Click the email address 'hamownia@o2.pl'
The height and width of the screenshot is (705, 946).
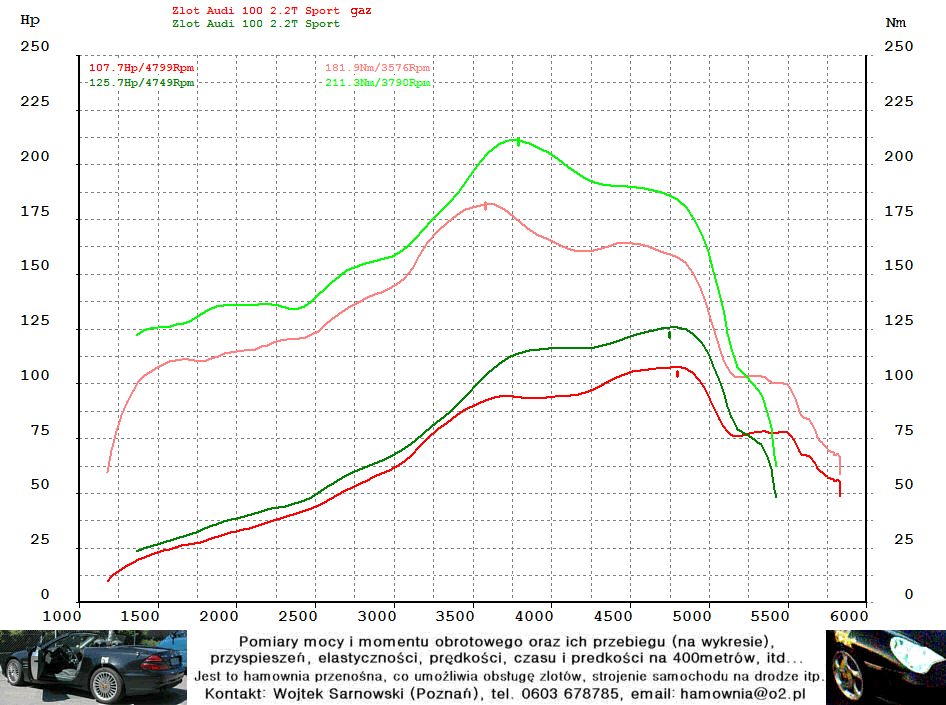[x=743, y=694]
